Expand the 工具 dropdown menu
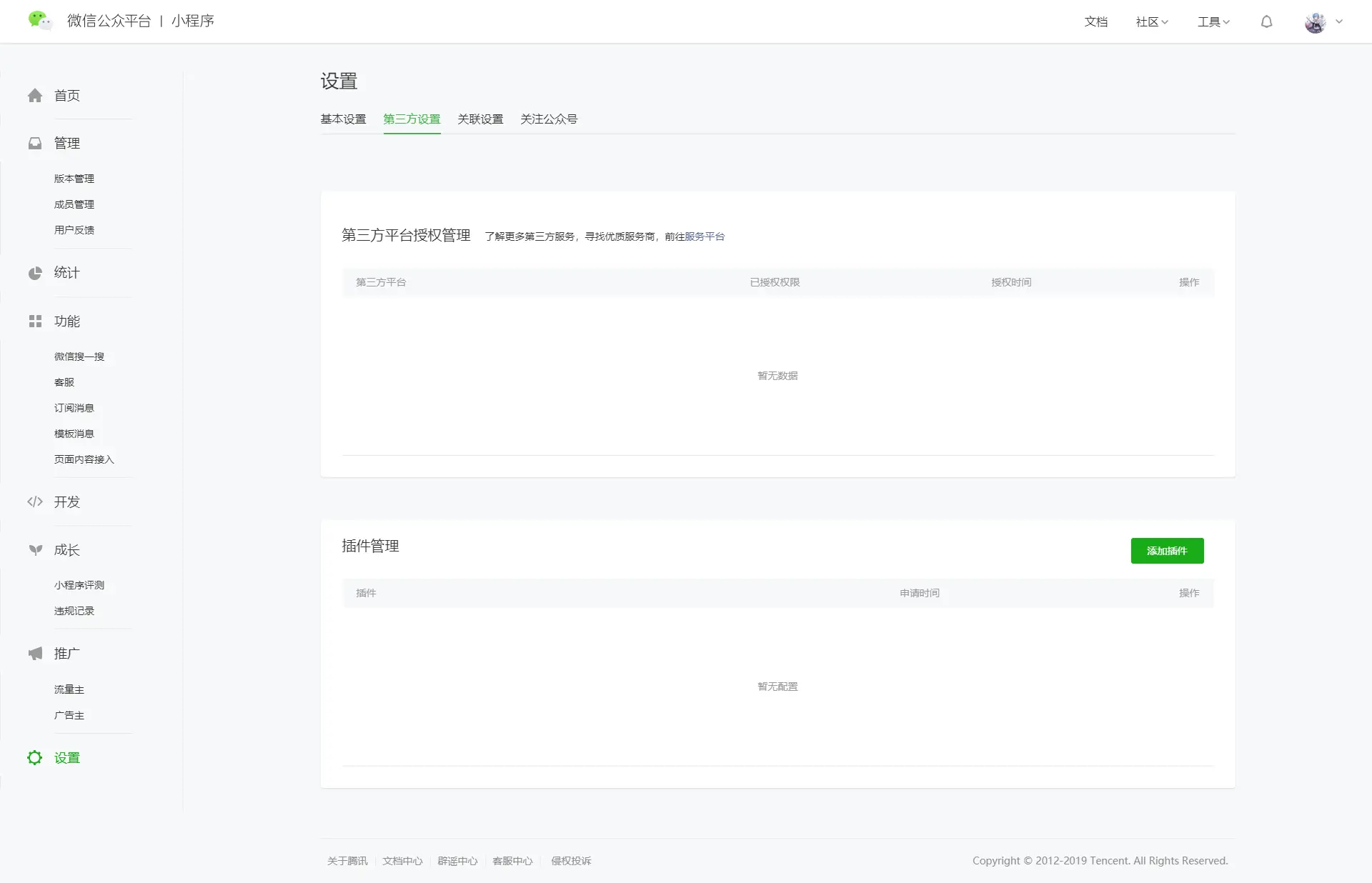The height and width of the screenshot is (883, 1372). pyautogui.click(x=1213, y=22)
